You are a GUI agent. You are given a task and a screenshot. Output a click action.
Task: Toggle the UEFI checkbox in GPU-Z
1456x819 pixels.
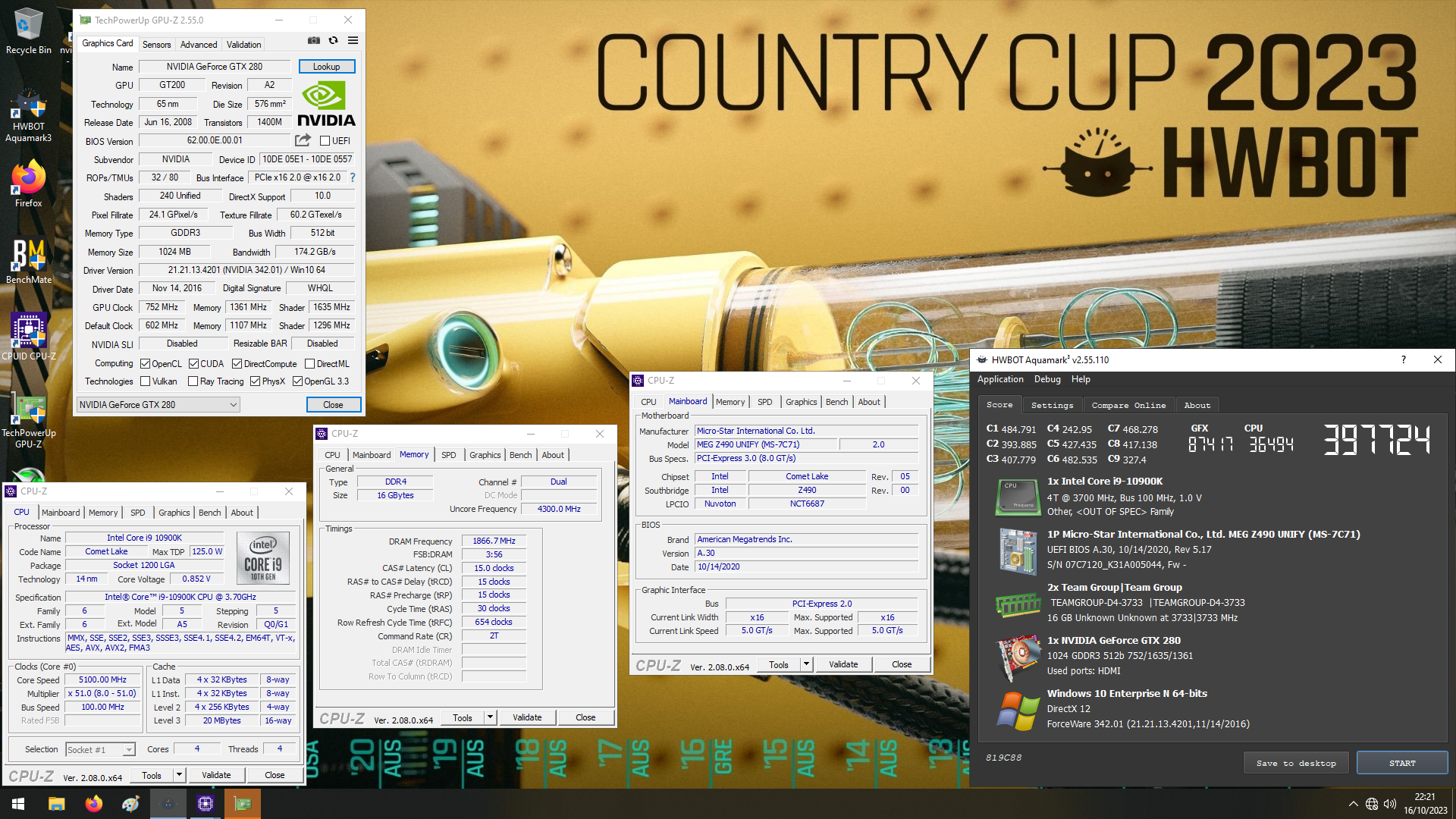(x=325, y=141)
